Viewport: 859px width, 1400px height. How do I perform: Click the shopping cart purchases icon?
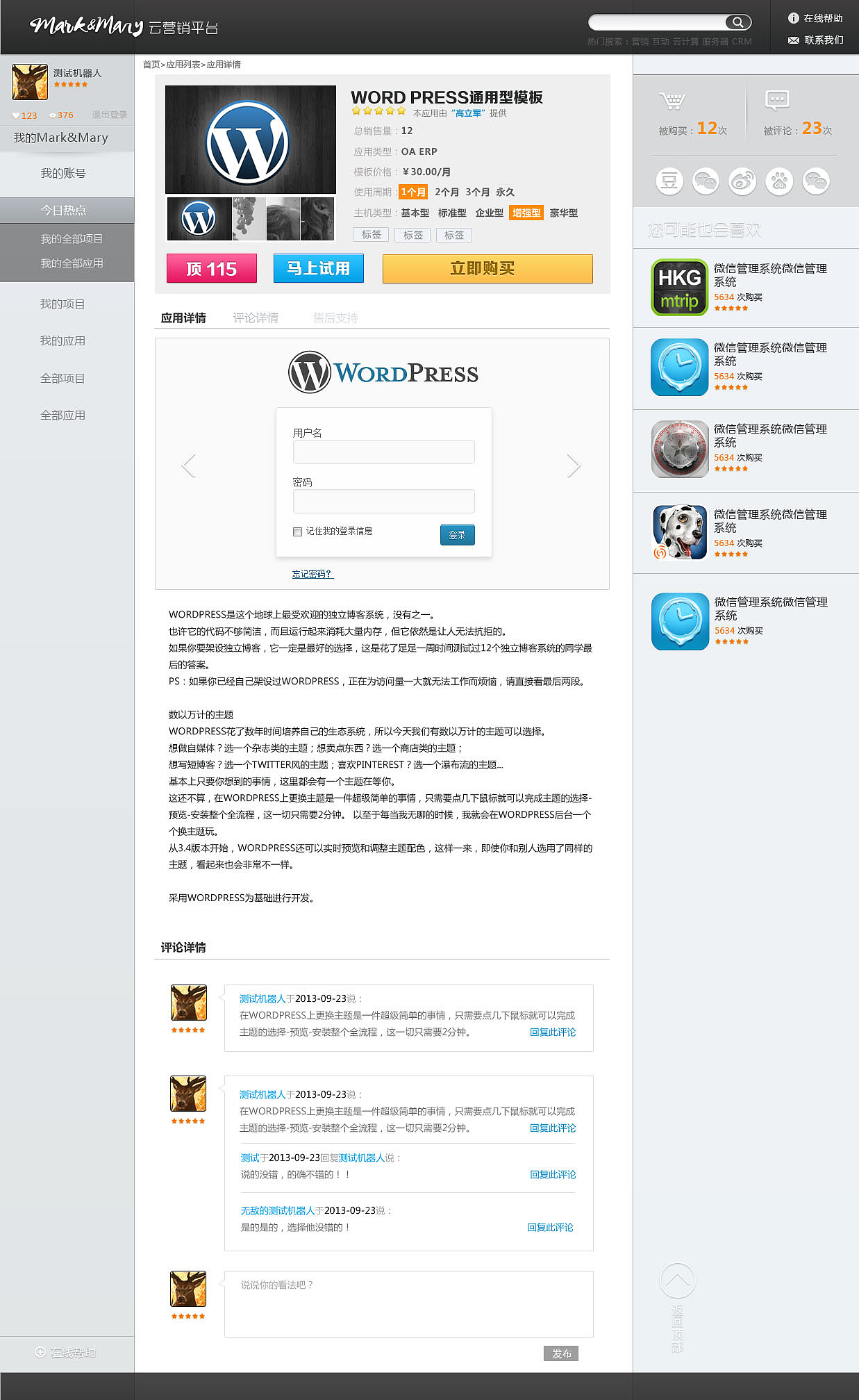[672, 101]
